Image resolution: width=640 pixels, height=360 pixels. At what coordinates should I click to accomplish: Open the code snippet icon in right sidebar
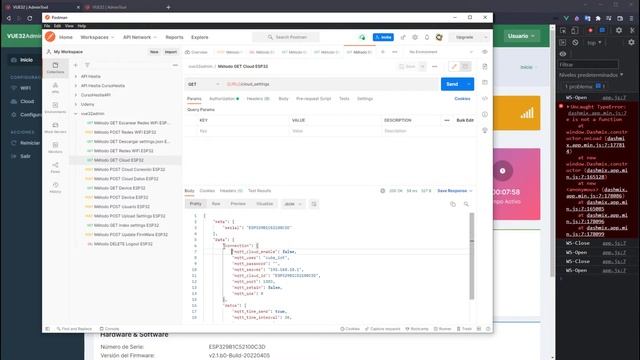485,98
